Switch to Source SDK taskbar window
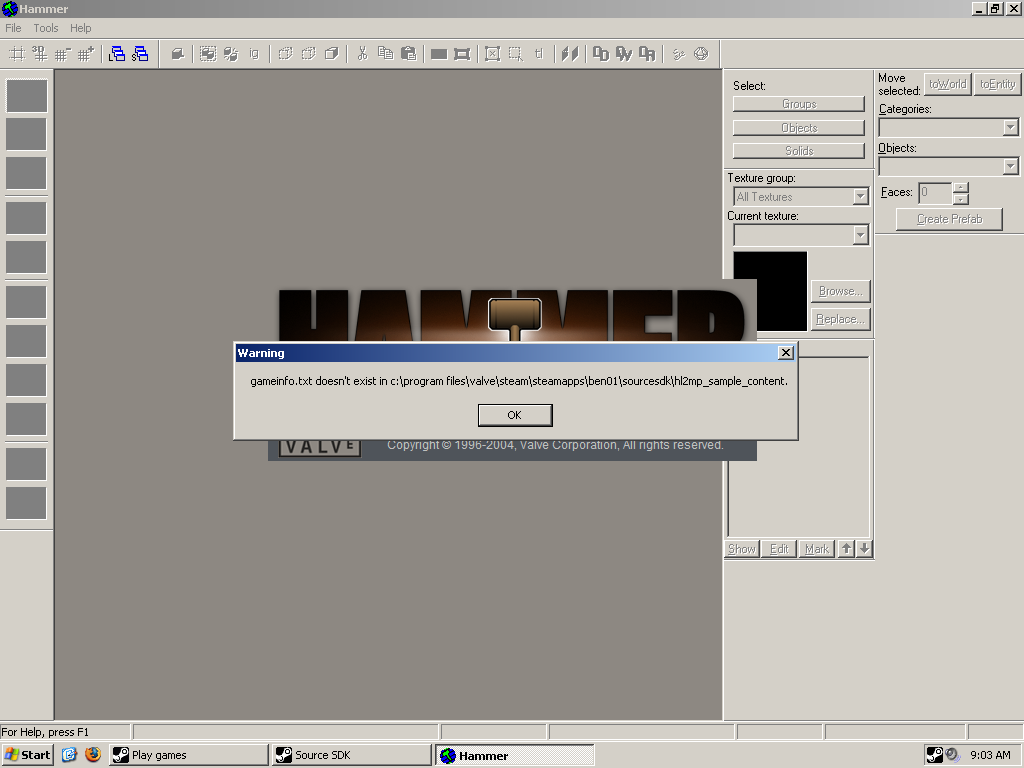Image resolution: width=1024 pixels, height=768 pixels. pyautogui.click(x=351, y=756)
